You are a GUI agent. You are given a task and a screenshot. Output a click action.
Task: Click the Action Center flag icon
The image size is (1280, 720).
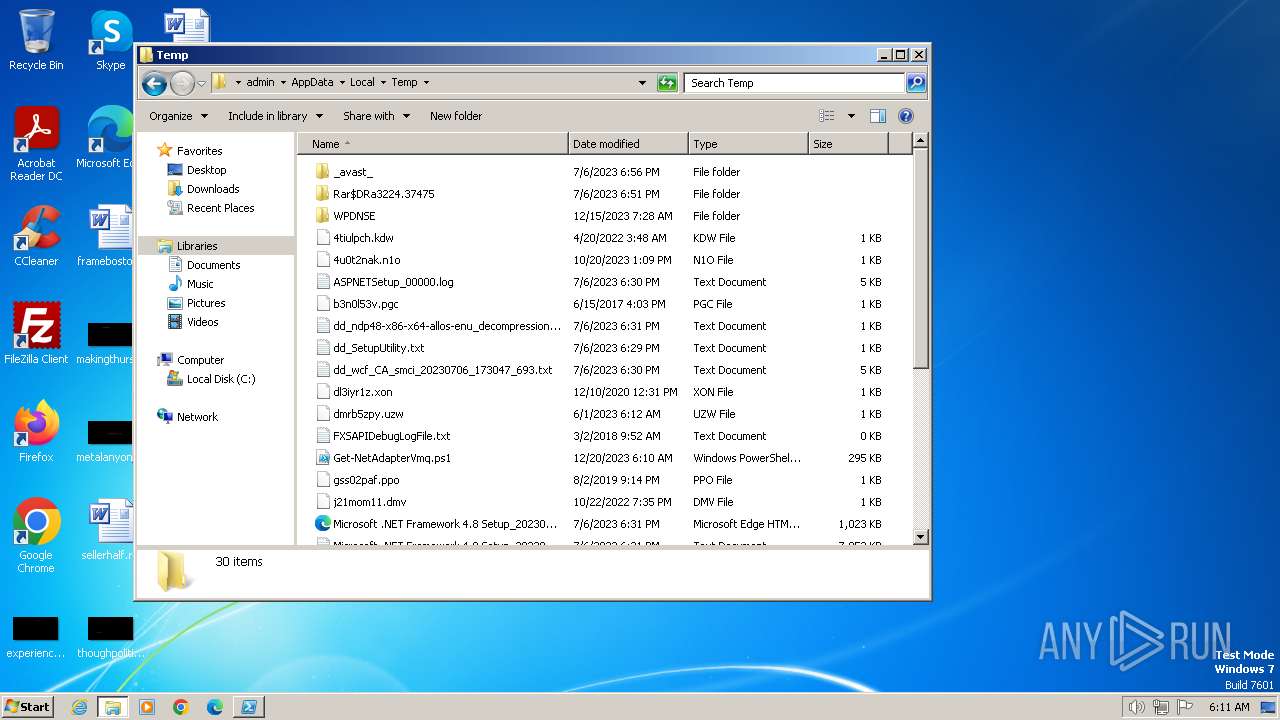click(x=1184, y=707)
